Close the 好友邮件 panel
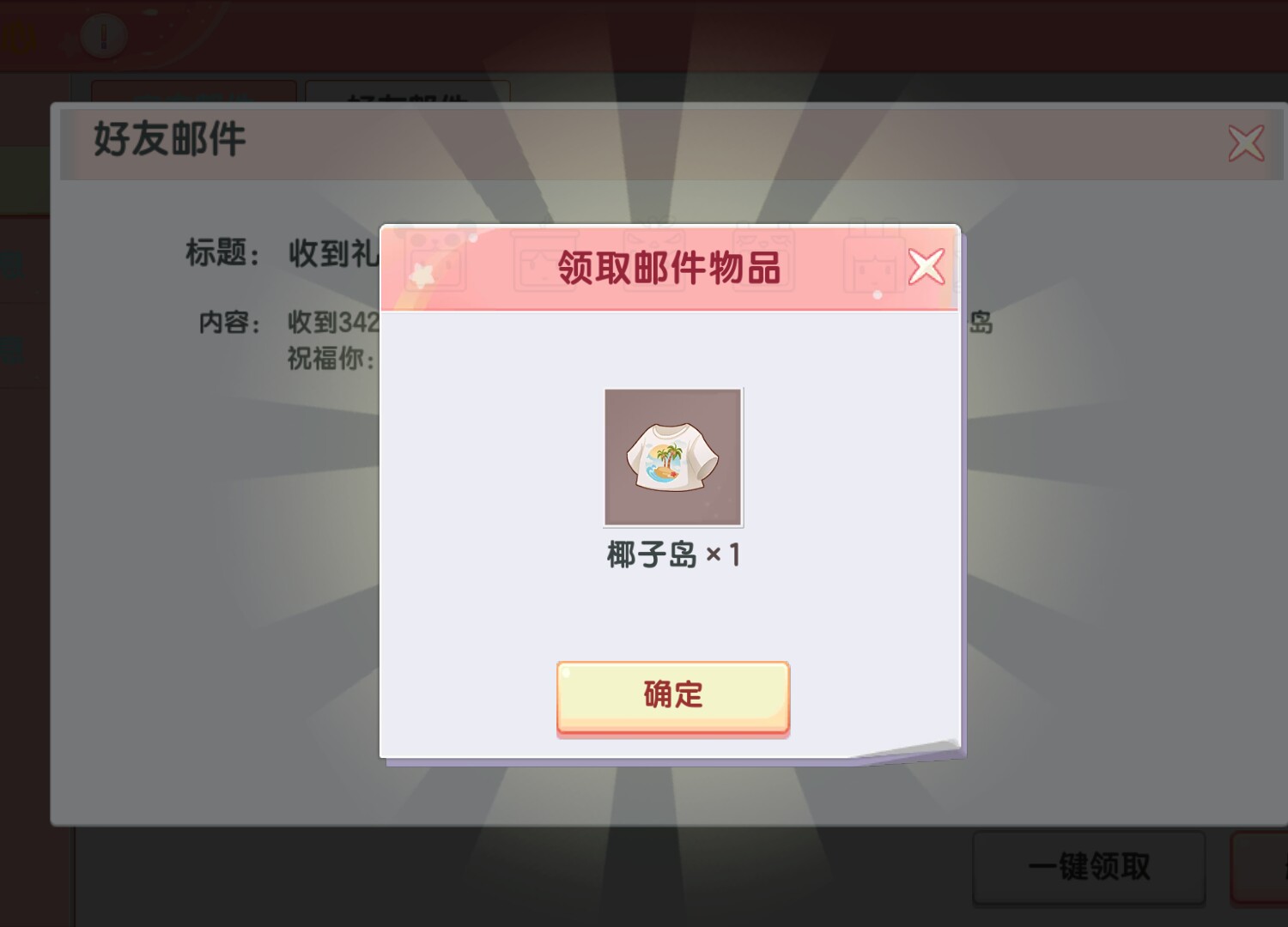1288x927 pixels. (1246, 143)
